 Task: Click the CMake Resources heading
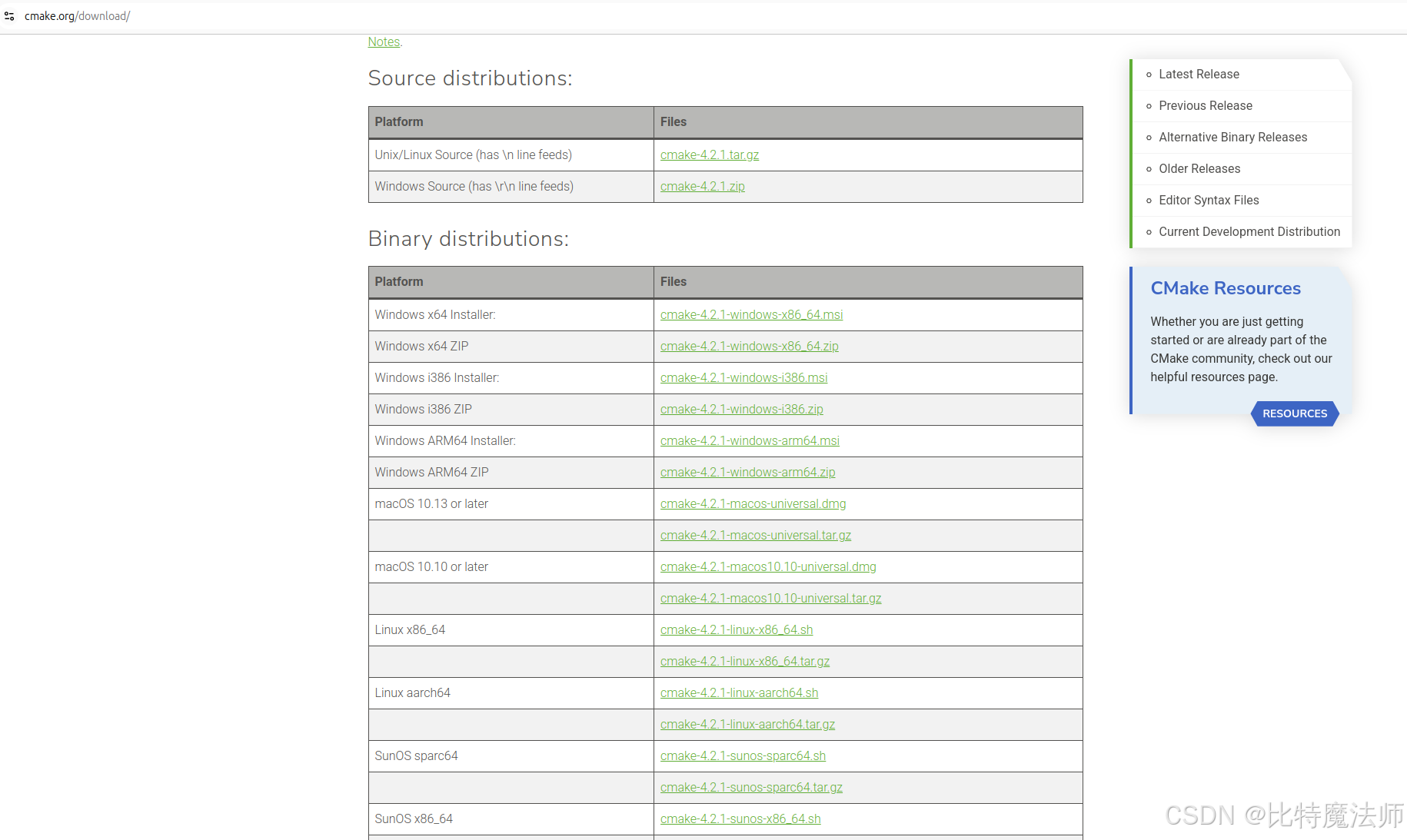pyautogui.click(x=1226, y=288)
